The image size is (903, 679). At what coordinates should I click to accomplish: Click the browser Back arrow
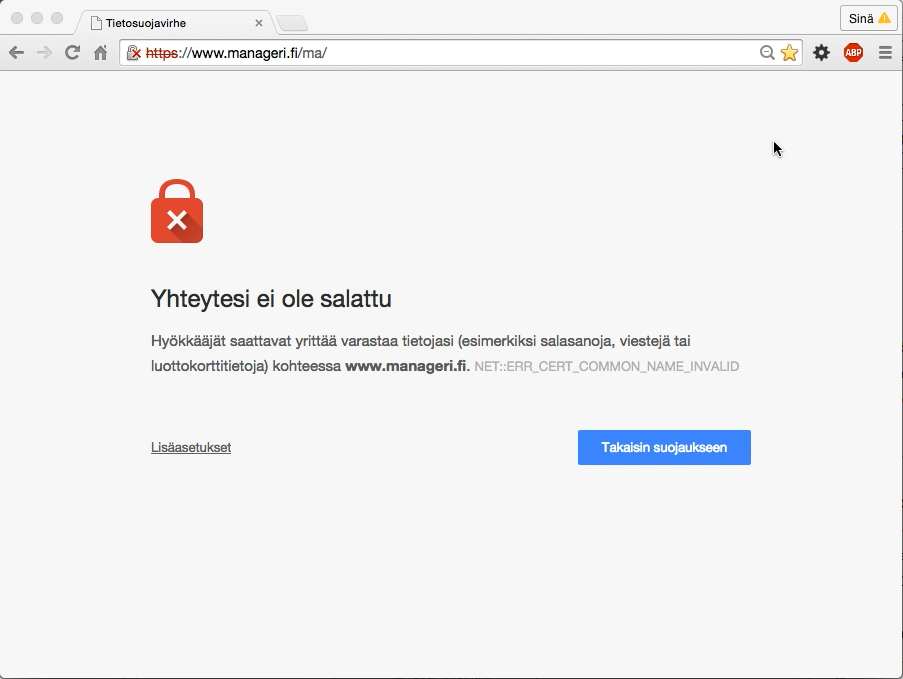point(16,53)
